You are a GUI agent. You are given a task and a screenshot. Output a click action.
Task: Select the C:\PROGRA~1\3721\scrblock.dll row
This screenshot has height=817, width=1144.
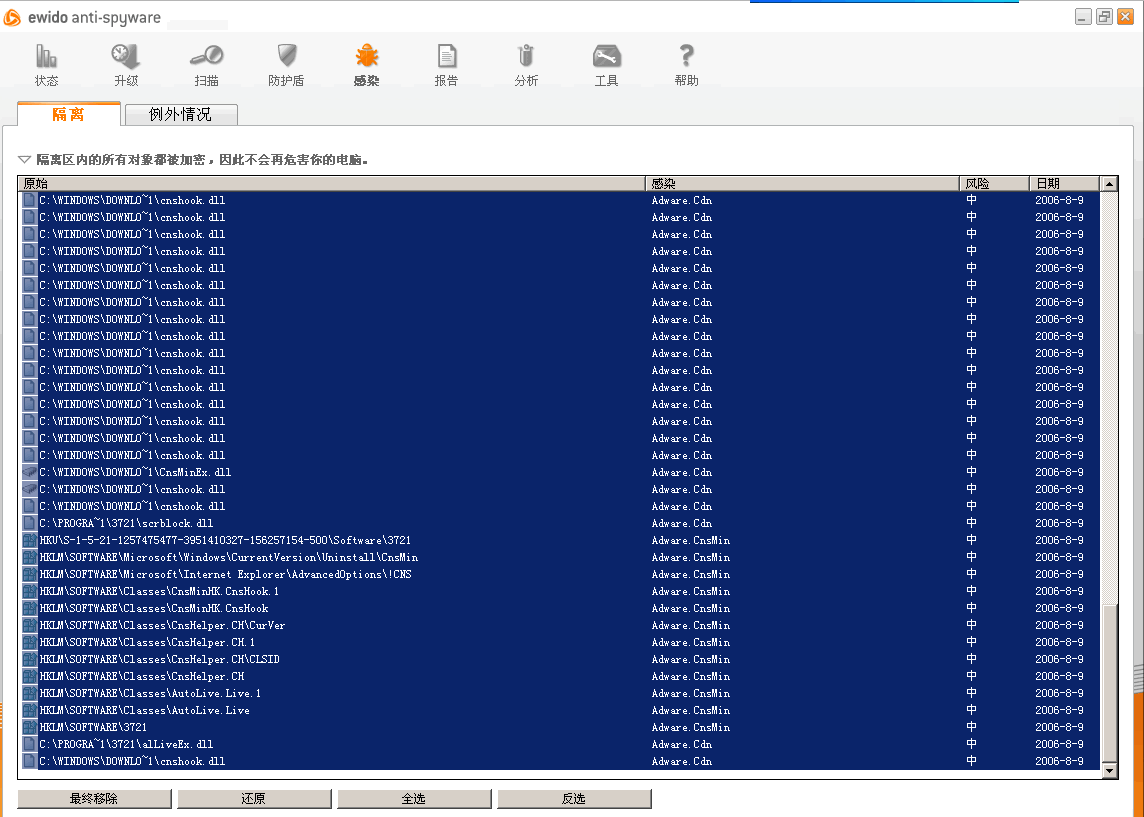[x=560, y=523]
